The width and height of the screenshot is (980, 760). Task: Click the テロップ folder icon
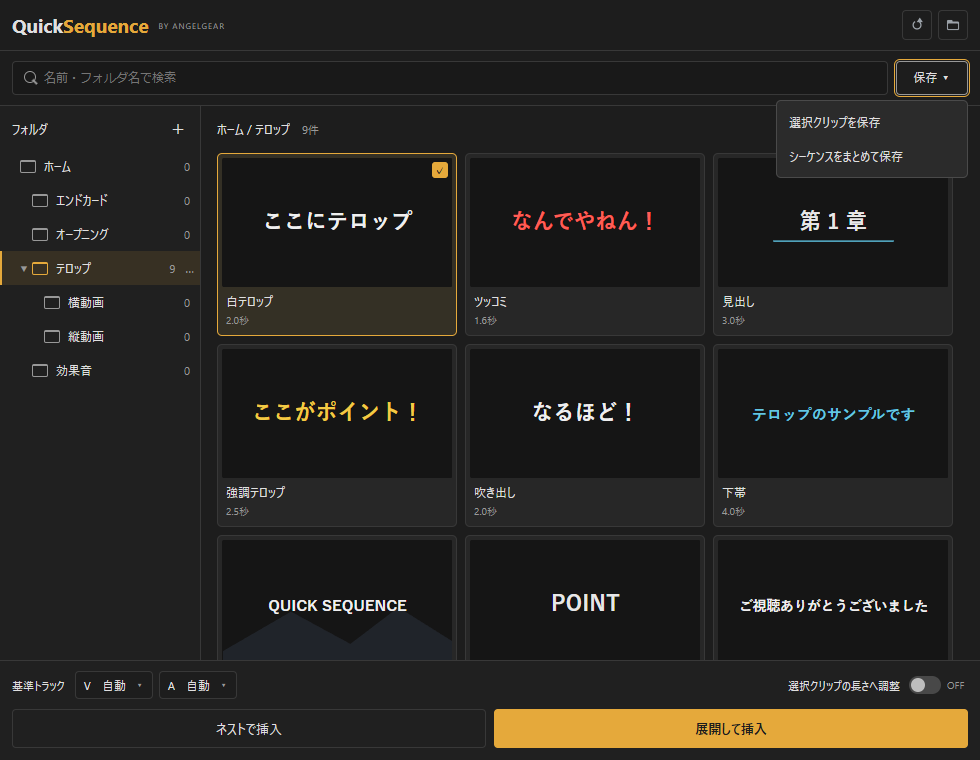coord(40,269)
